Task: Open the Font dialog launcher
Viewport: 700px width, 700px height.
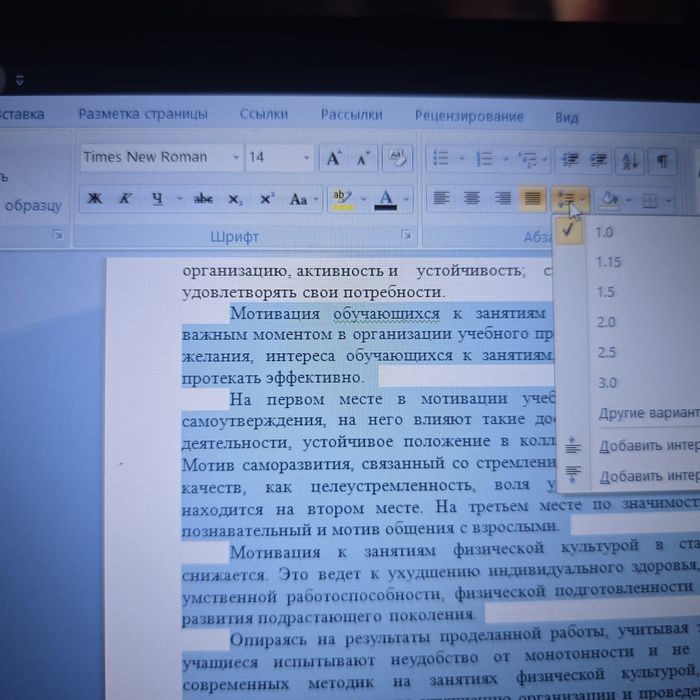Action: [x=406, y=235]
